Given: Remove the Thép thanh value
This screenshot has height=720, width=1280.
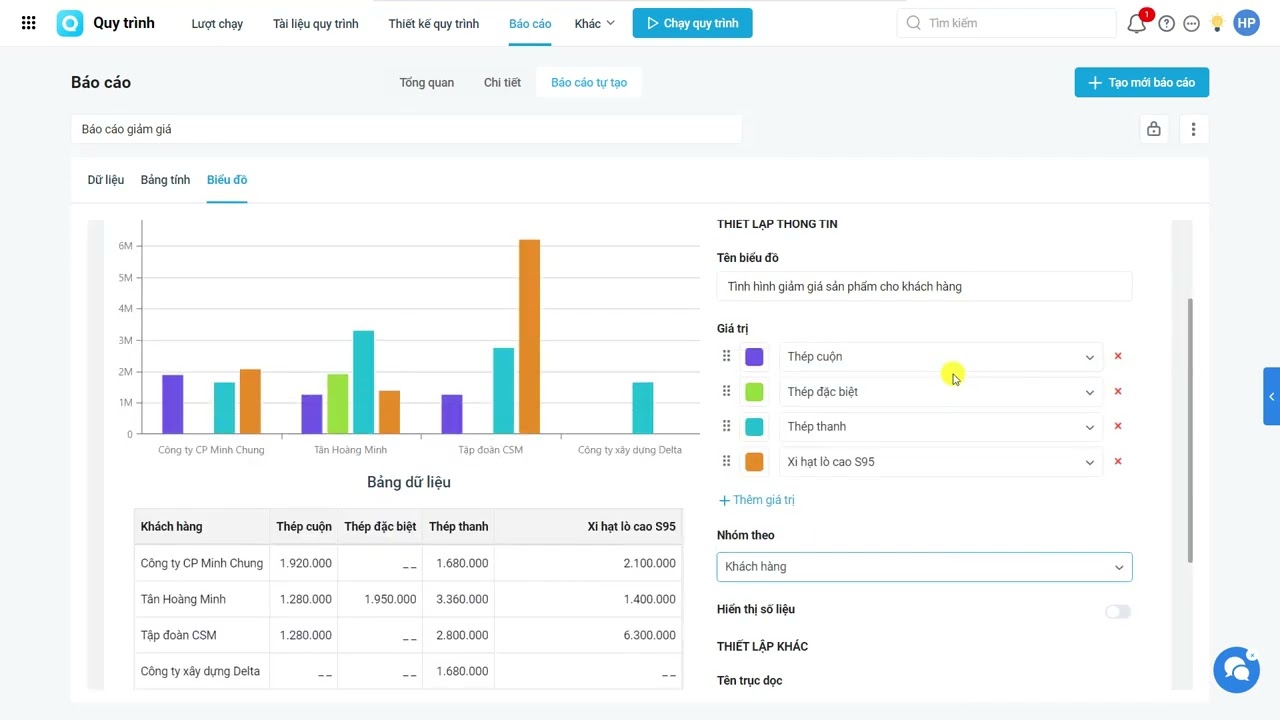Looking at the screenshot, I should pyautogui.click(x=1118, y=426).
